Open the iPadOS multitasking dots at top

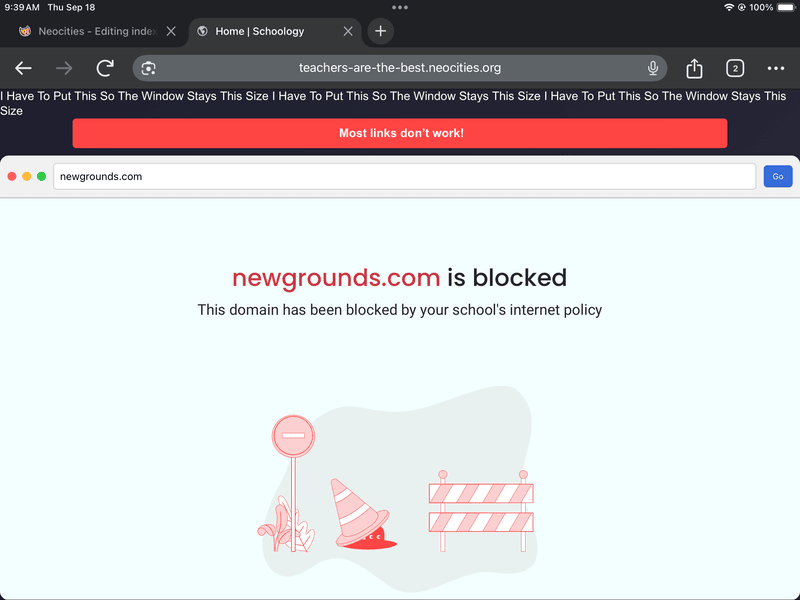click(400, 7)
